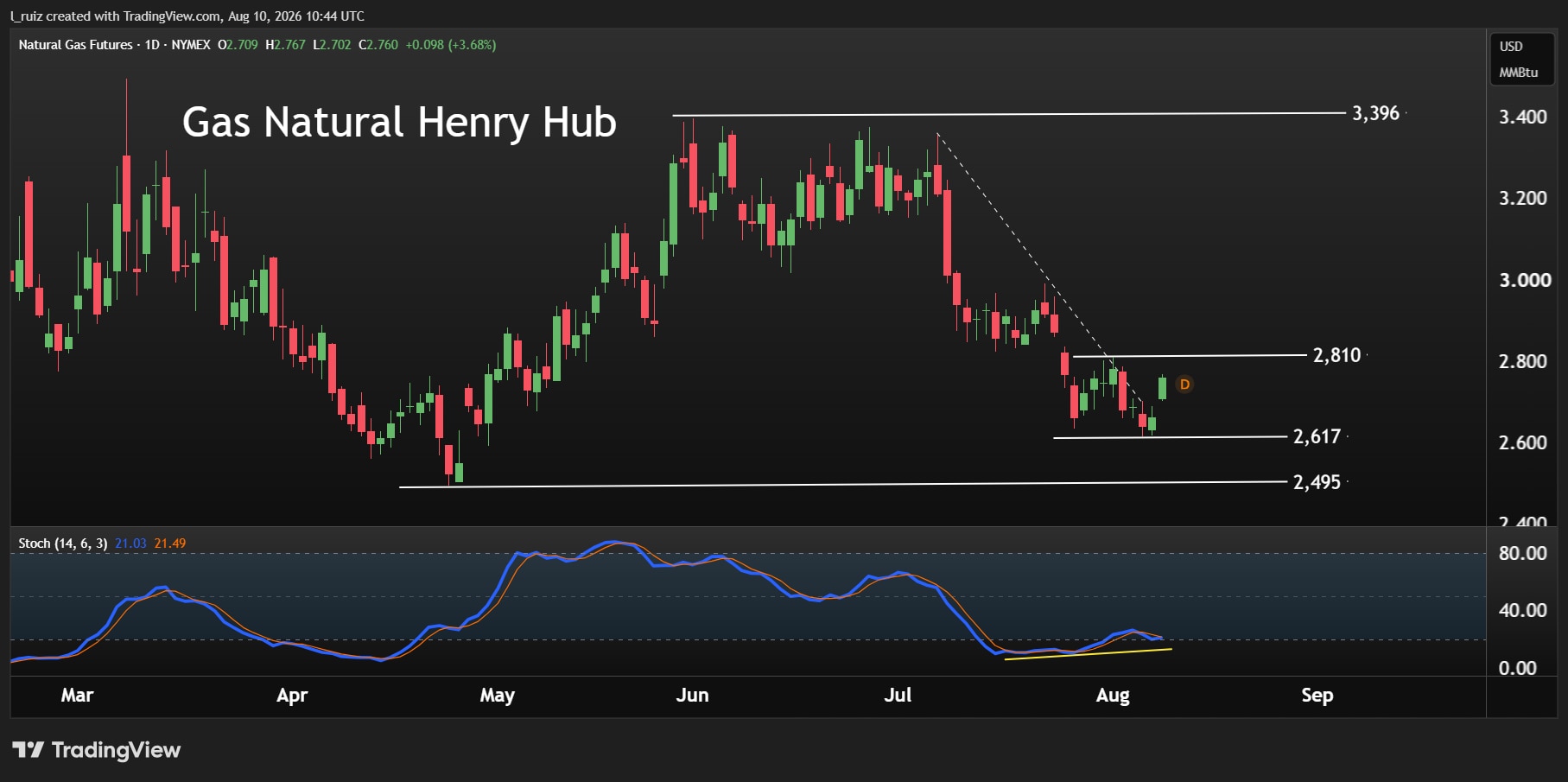Click the yellow trendline under the stochastic
Image resolution: width=1568 pixels, height=782 pixels.
click(1088, 654)
